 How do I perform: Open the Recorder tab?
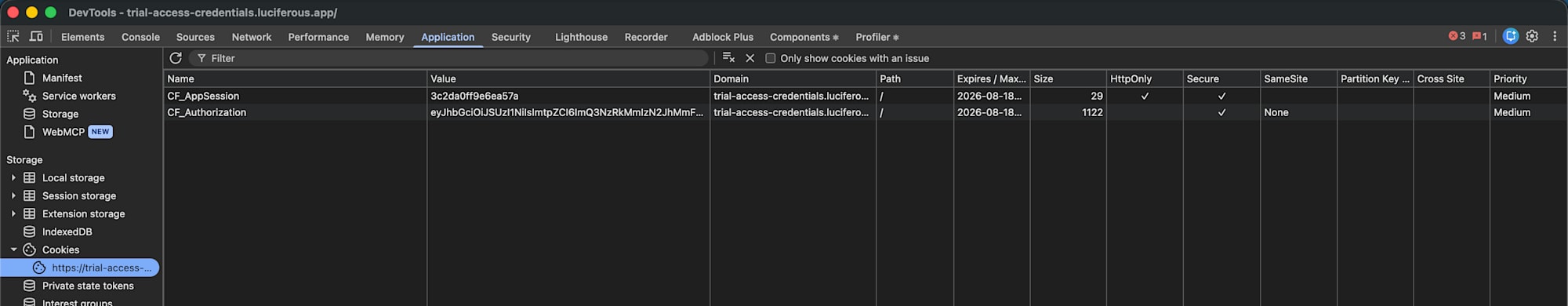646,37
